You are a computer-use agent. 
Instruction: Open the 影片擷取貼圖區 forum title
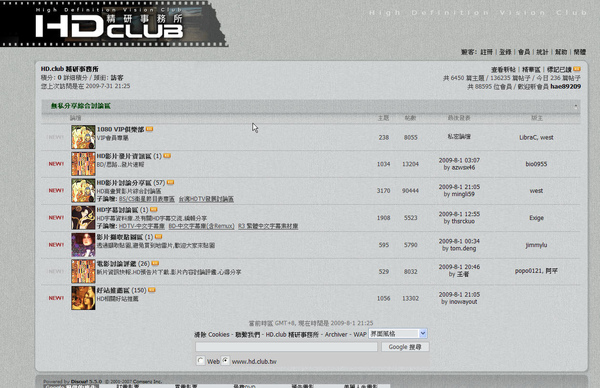click(120, 237)
